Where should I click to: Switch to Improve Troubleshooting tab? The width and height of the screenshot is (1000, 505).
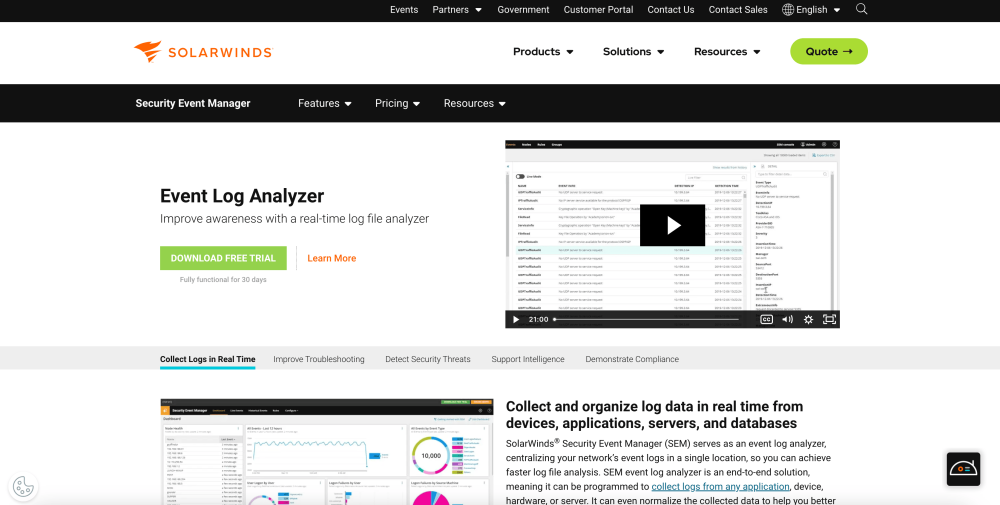point(319,359)
